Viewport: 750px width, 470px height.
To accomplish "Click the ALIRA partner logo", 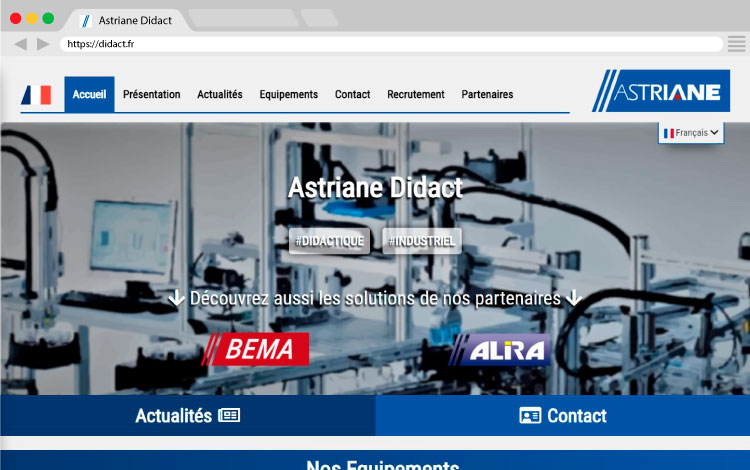I will pyautogui.click(x=500, y=350).
